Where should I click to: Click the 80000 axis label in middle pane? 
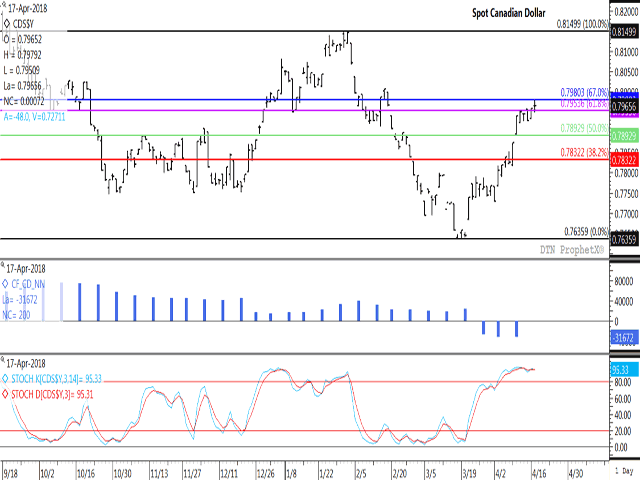pos(624,281)
